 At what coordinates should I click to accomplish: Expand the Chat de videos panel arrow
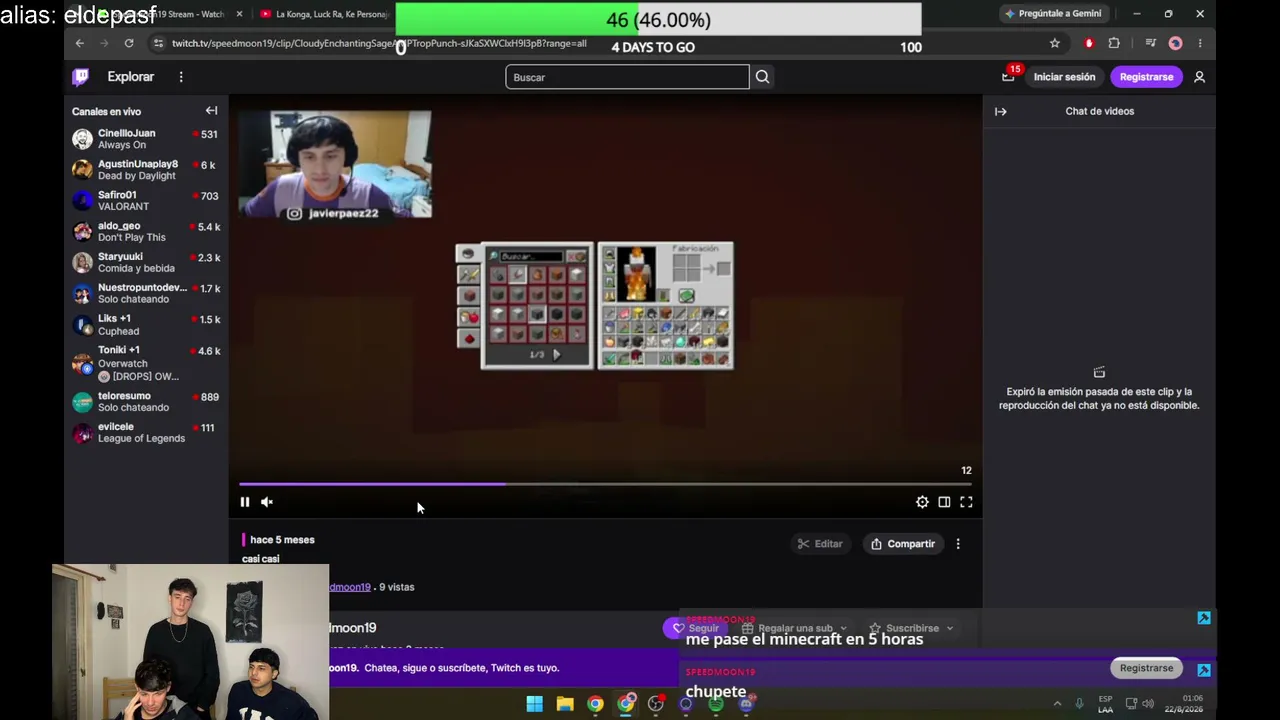pos(1000,111)
